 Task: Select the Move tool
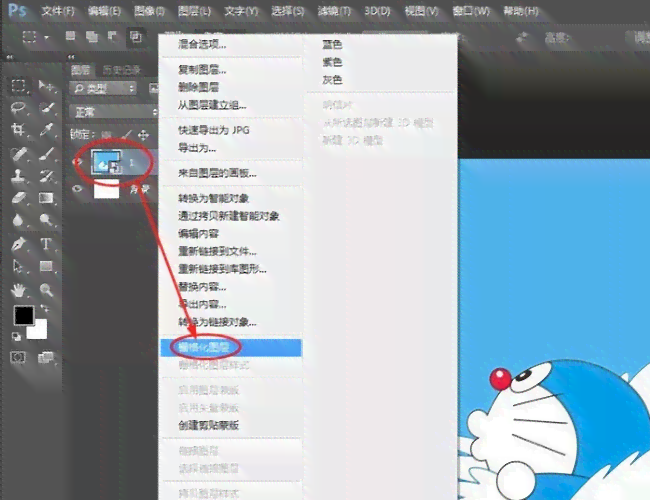46,86
